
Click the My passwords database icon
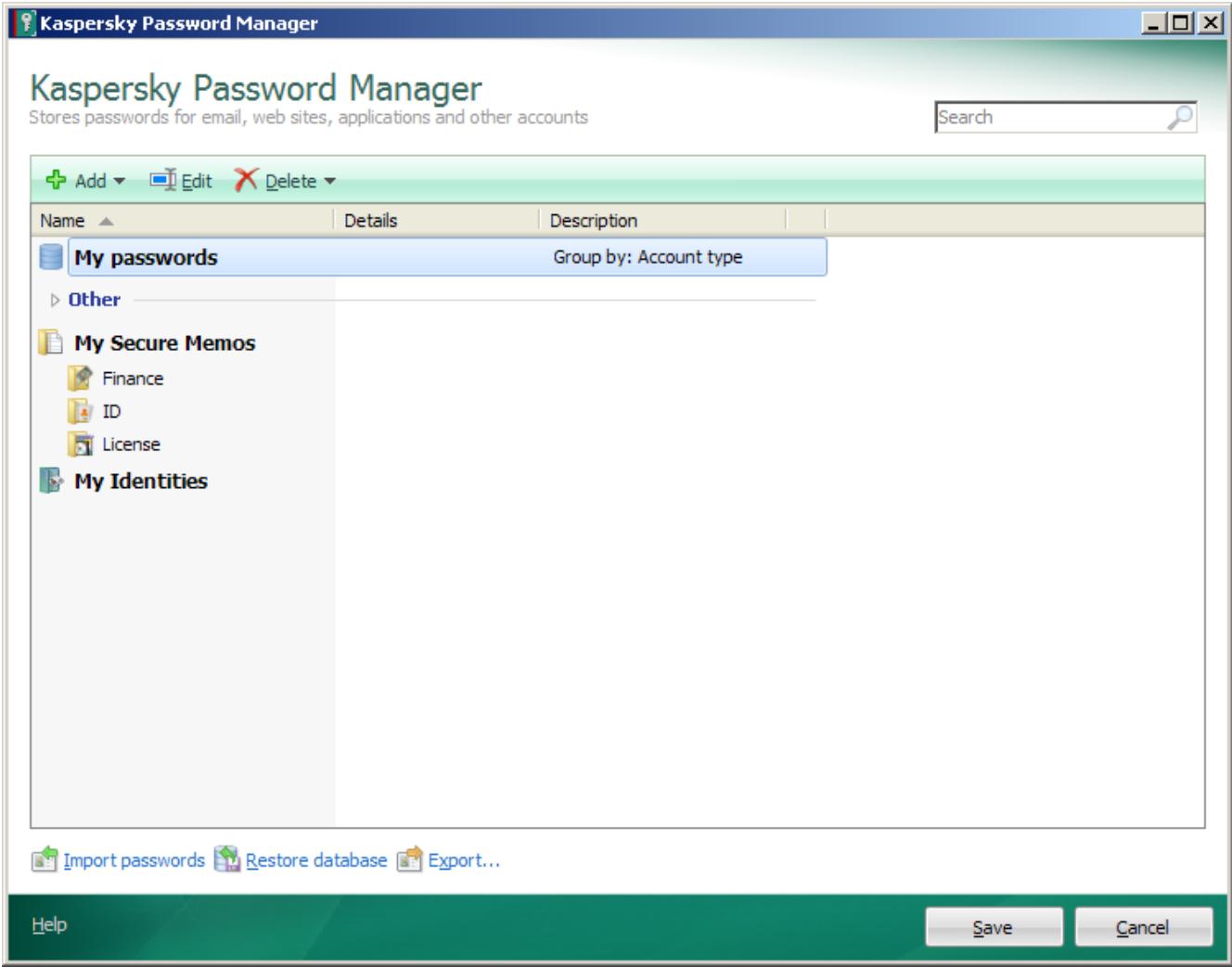click(51, 257)
